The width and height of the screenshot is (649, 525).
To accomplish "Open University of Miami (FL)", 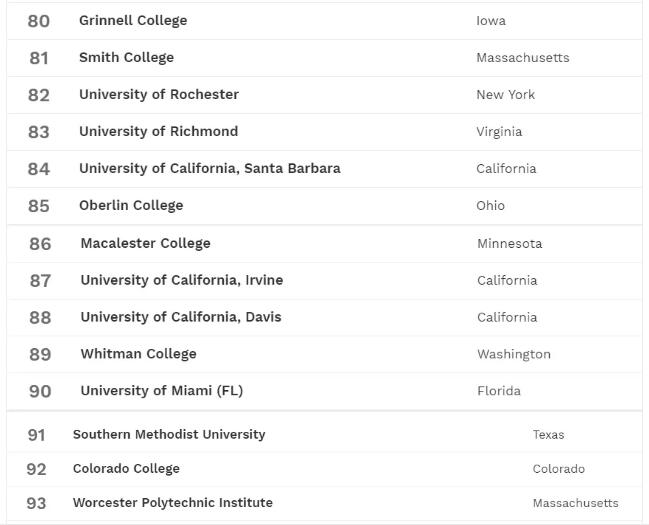I will tap(162, 391).
